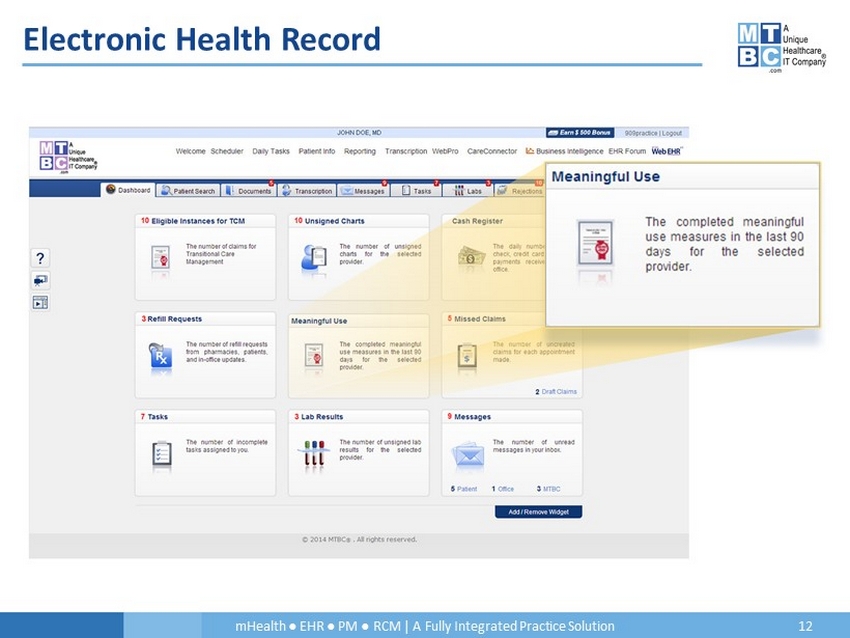Screen dimensions: 850x638
Task: Open the Messages tab
Action: (363, 191)
